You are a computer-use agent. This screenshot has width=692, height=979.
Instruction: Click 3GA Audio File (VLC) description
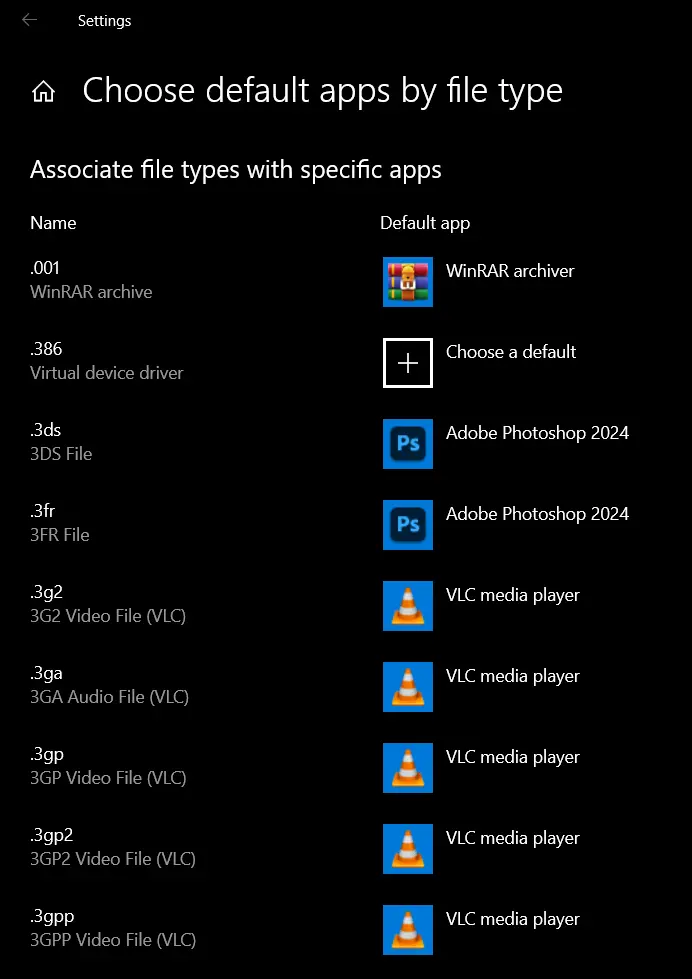click(x=109, y=697)
